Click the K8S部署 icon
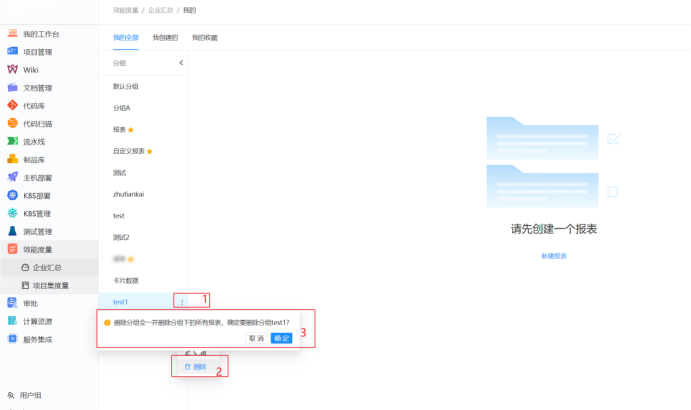691x410 pixels. tap(12, 195)
